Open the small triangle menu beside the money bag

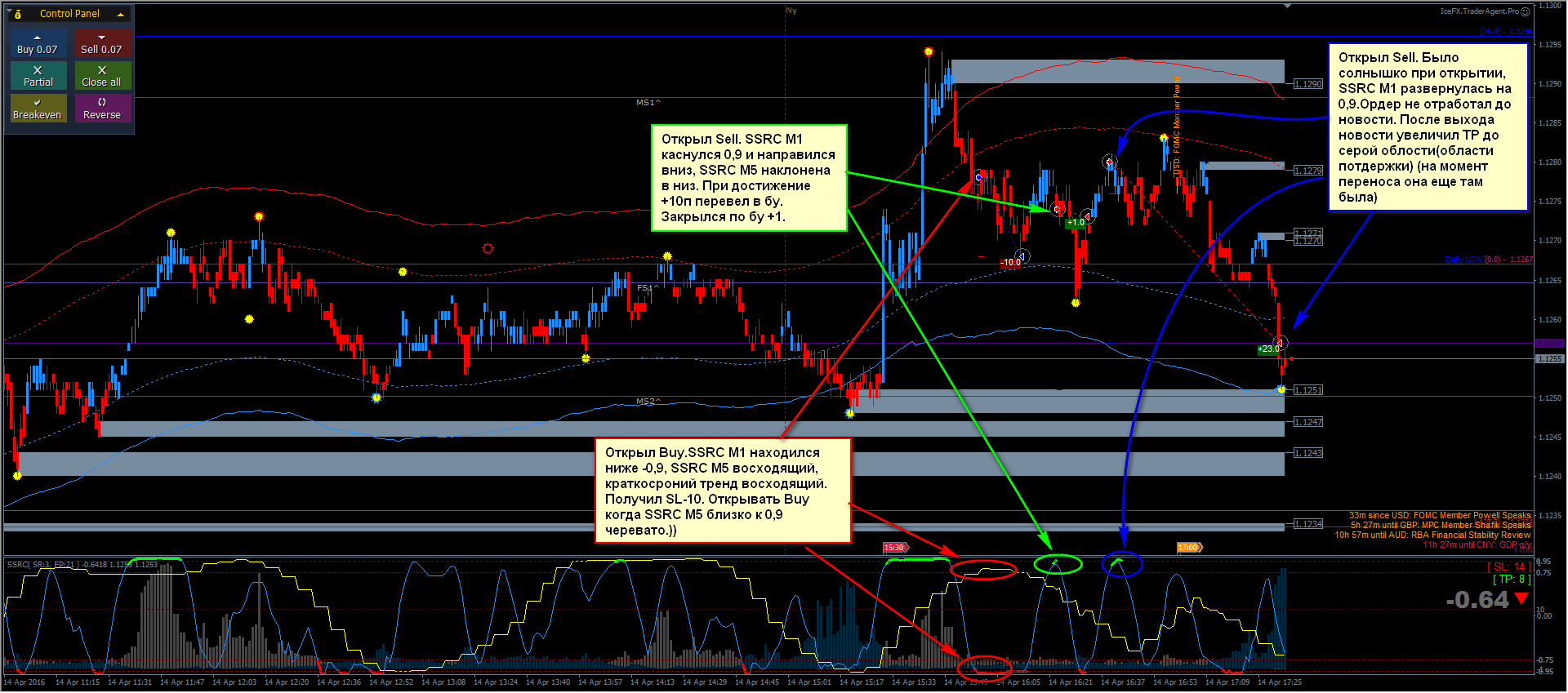click(10, 11)
